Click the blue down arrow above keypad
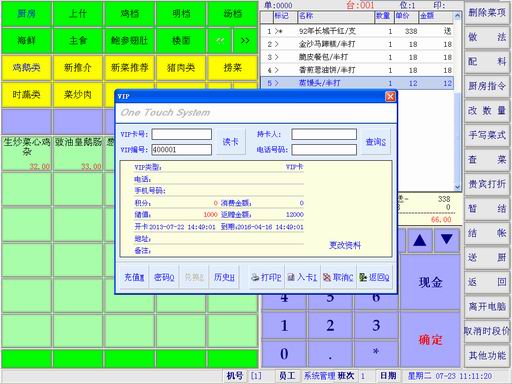 447,240
